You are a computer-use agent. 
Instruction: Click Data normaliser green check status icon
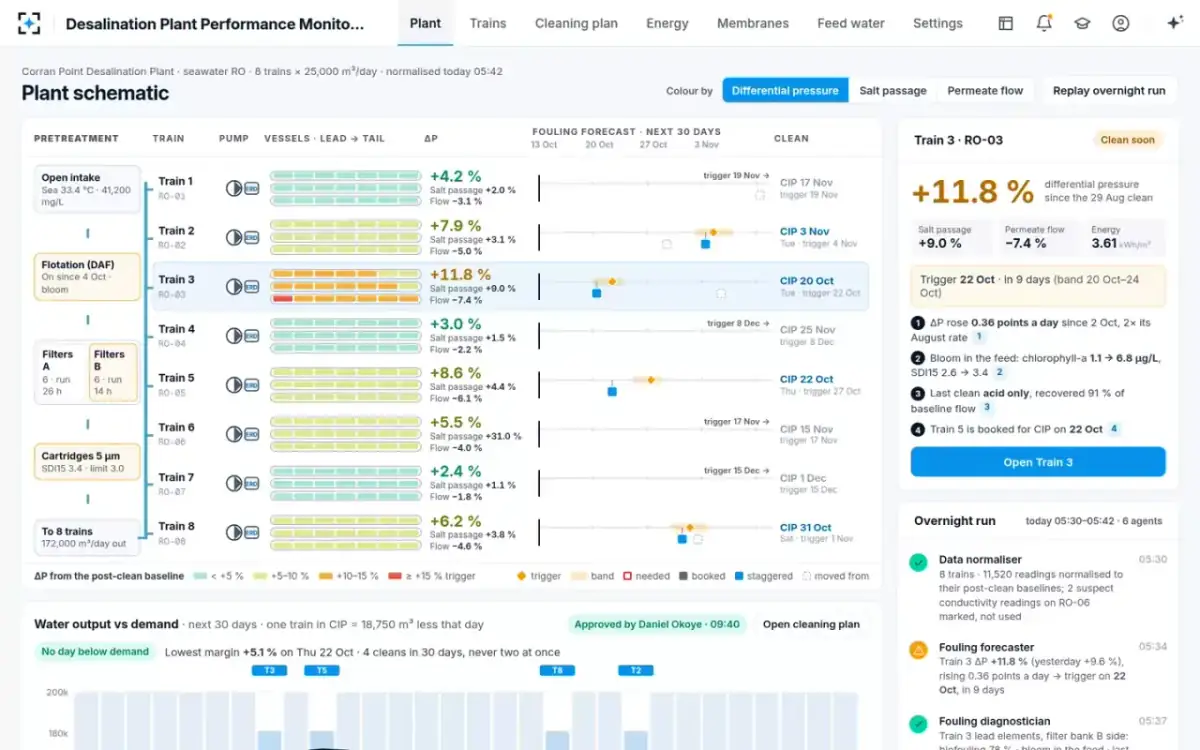(x=918, y=563)
